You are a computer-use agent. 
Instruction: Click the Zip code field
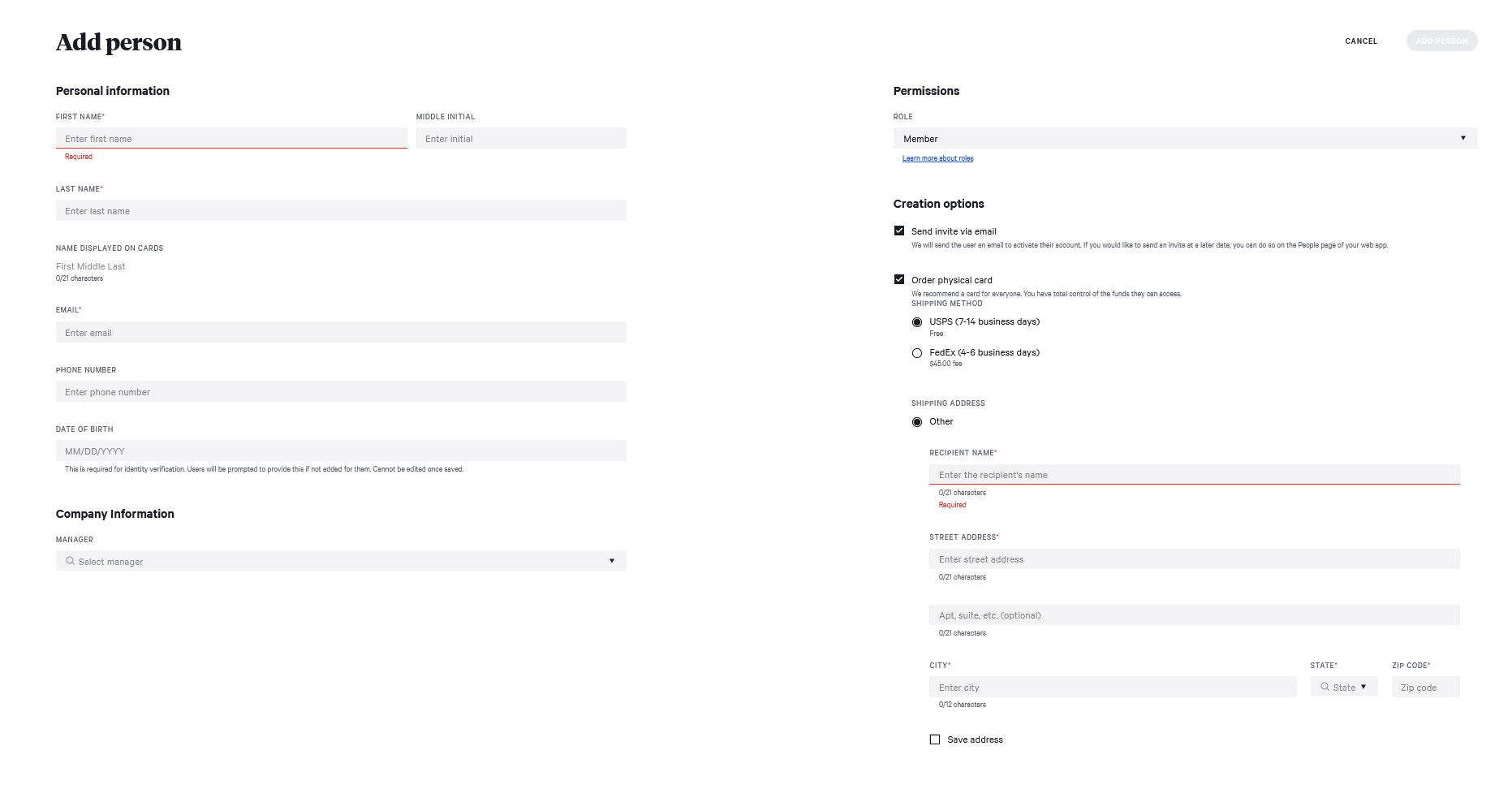(x=1425, y=688)
